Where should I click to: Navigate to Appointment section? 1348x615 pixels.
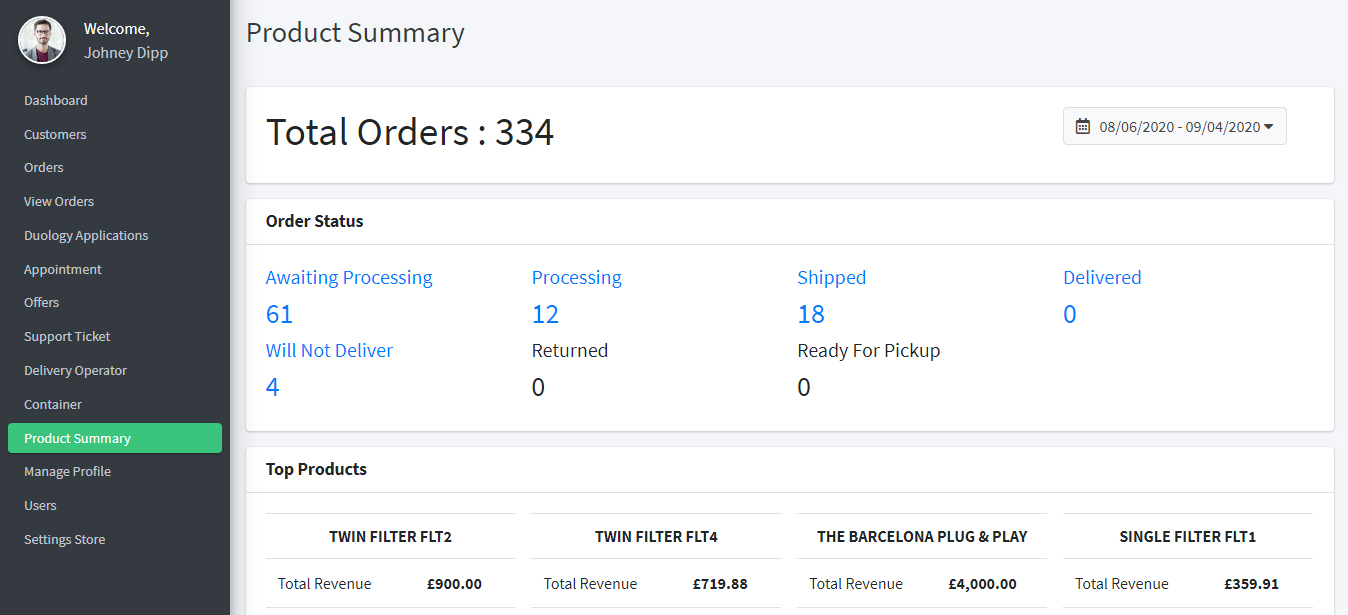(63, 270)
